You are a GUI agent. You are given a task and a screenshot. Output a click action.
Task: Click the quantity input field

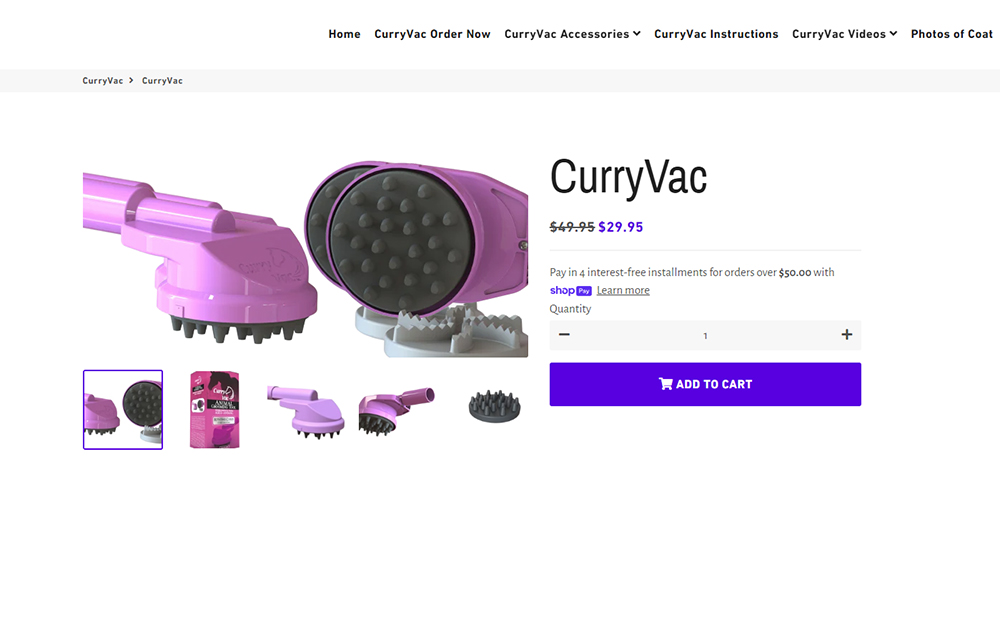point(705,336)
